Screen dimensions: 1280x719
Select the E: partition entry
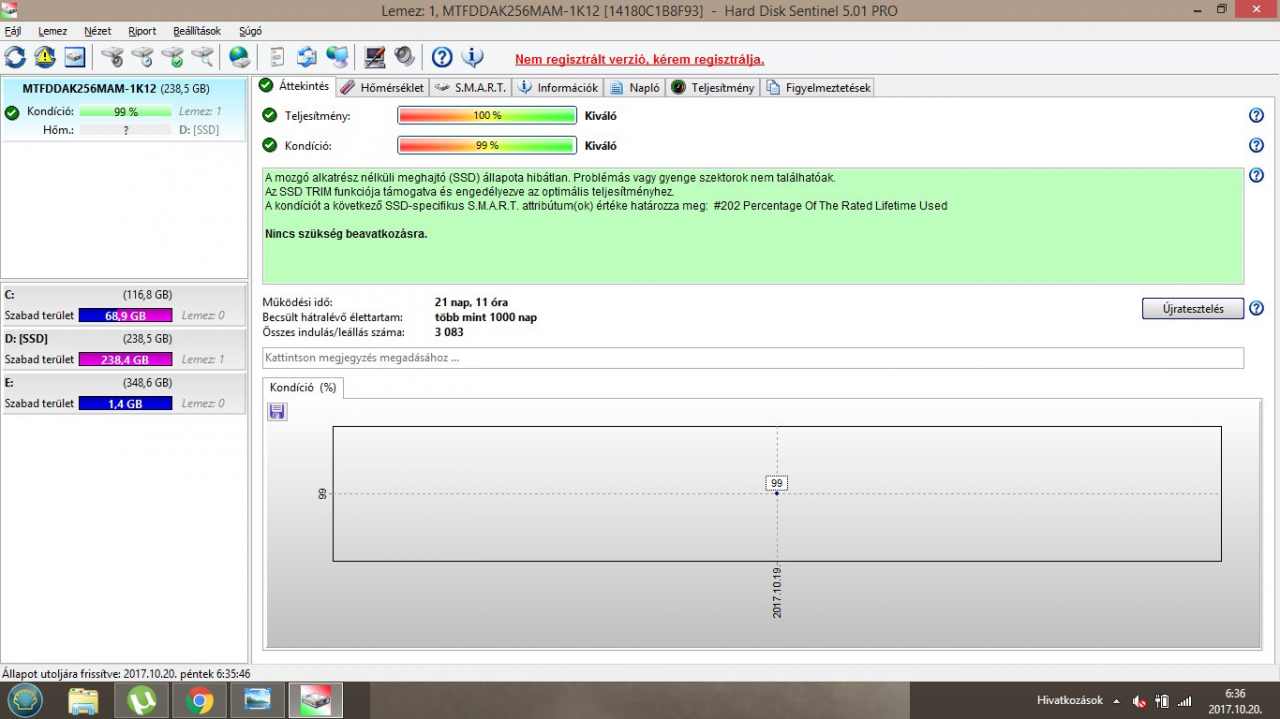click(x=125, y=393)
